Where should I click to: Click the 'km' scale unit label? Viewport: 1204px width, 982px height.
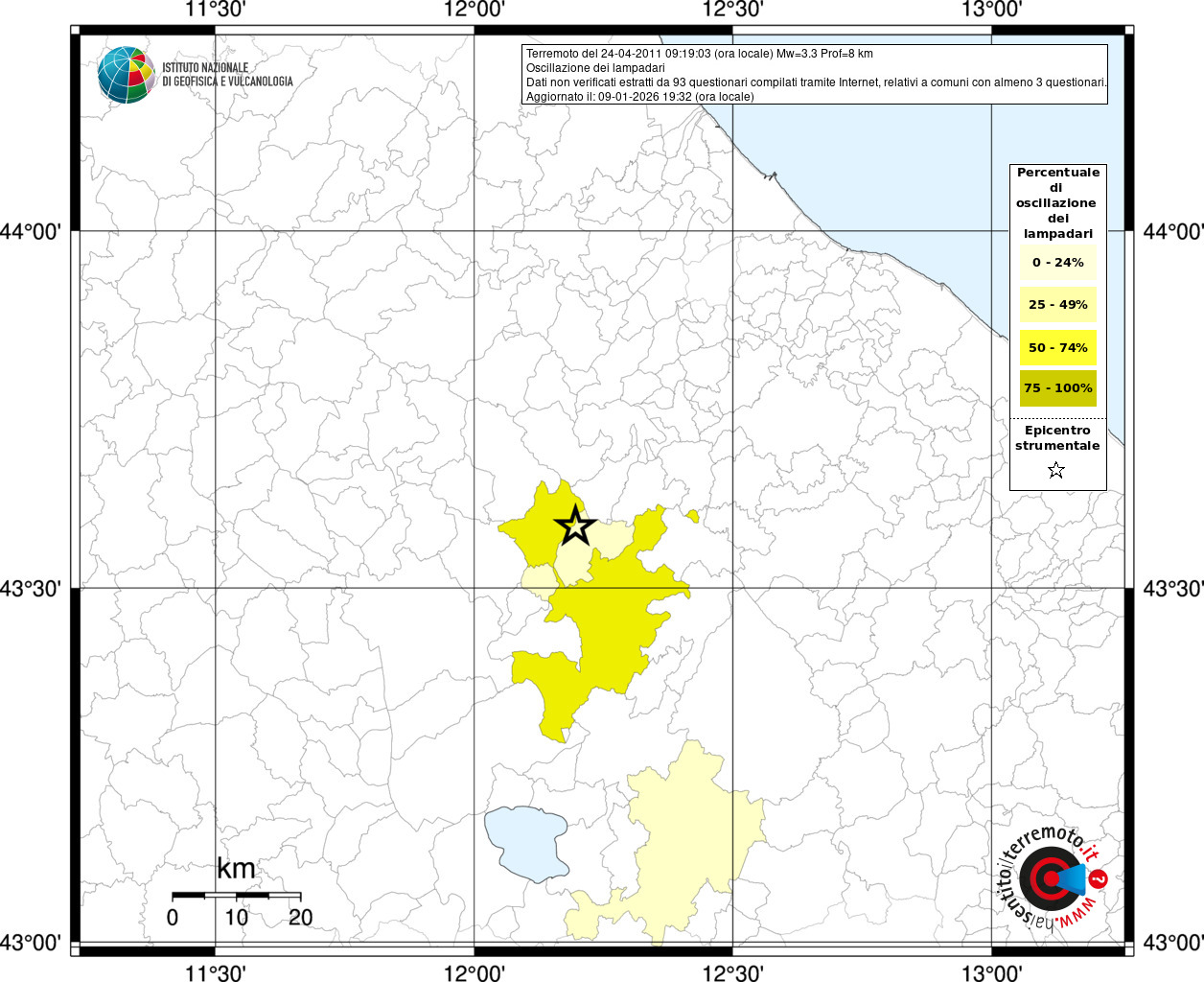(x=236, y=869)
